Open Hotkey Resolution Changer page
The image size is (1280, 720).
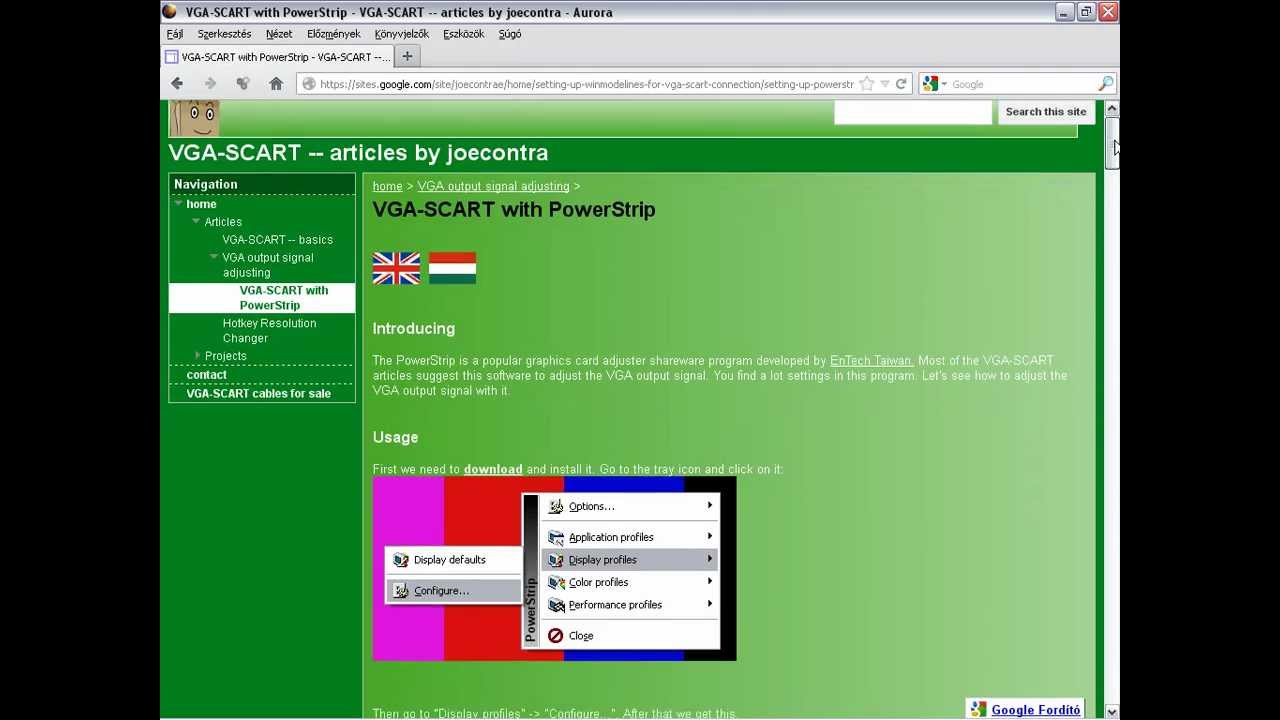point(269,331)
